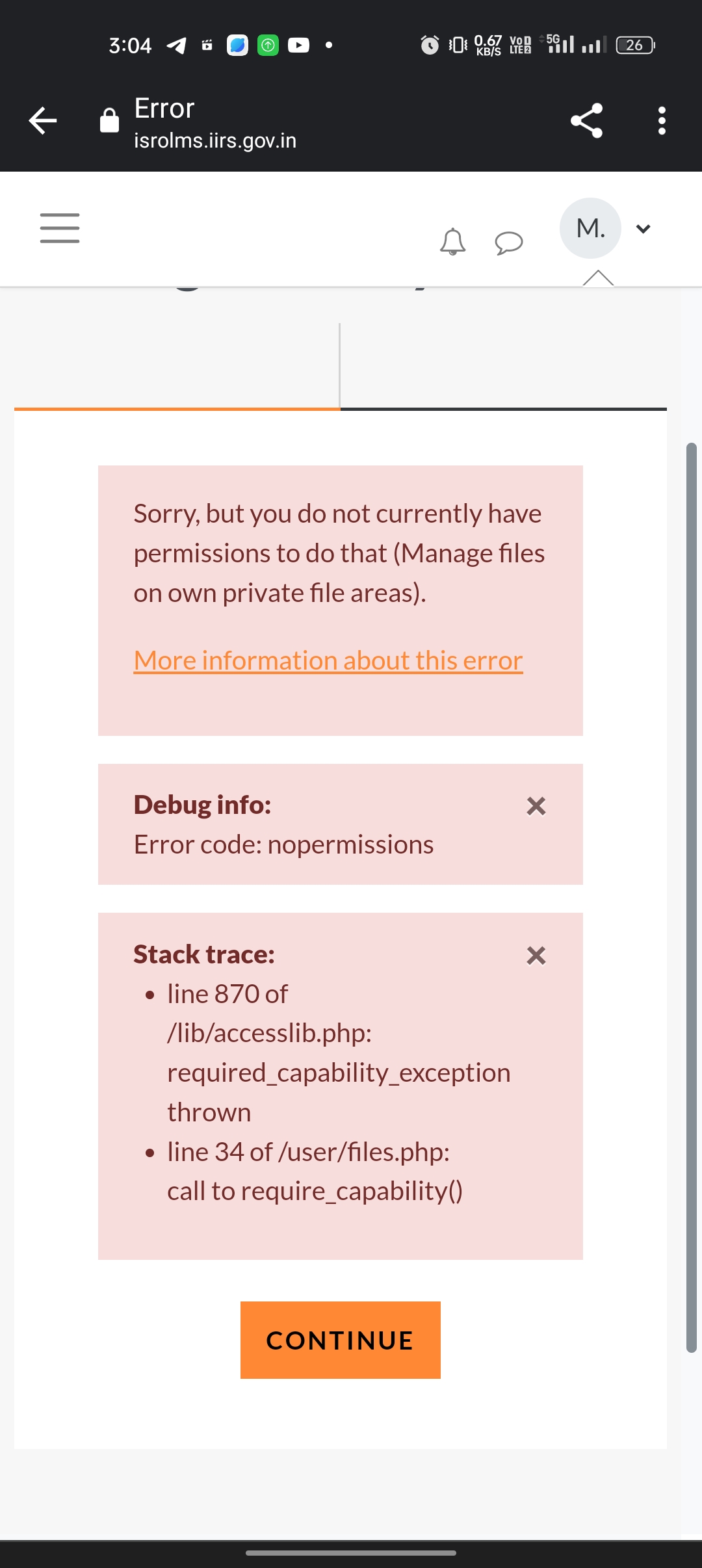Click the page vertical scrollbar
Image resolution: width=702 pixels, height=1568 pixels.
(692, 897)
